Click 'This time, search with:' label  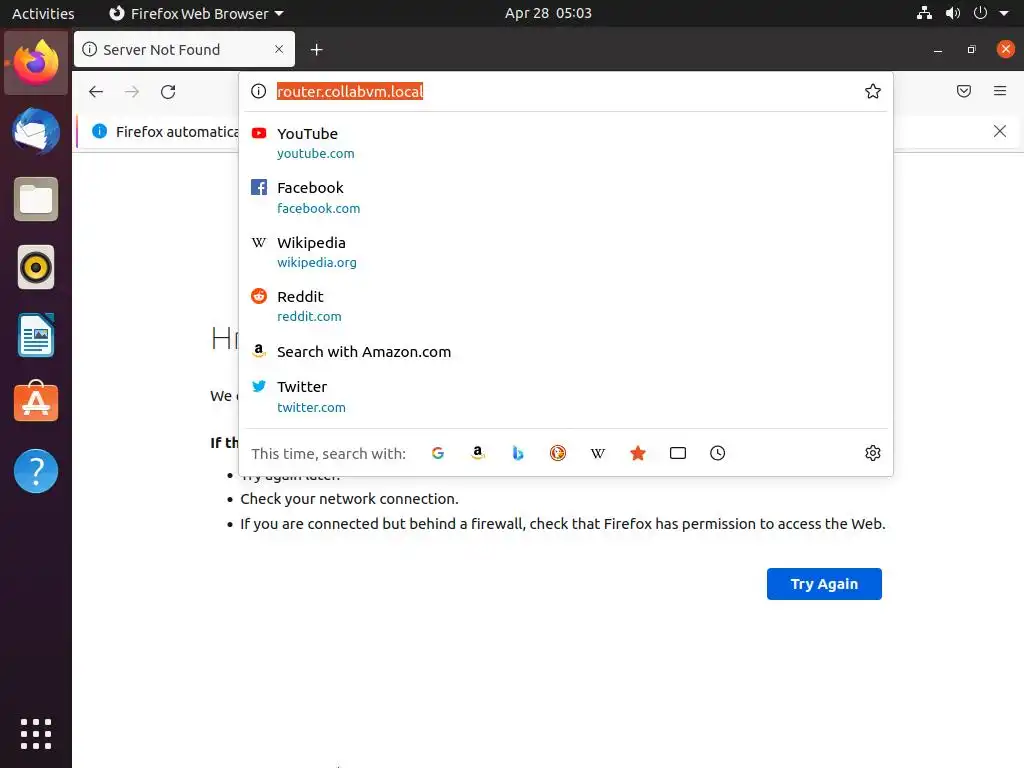[328, 454]
